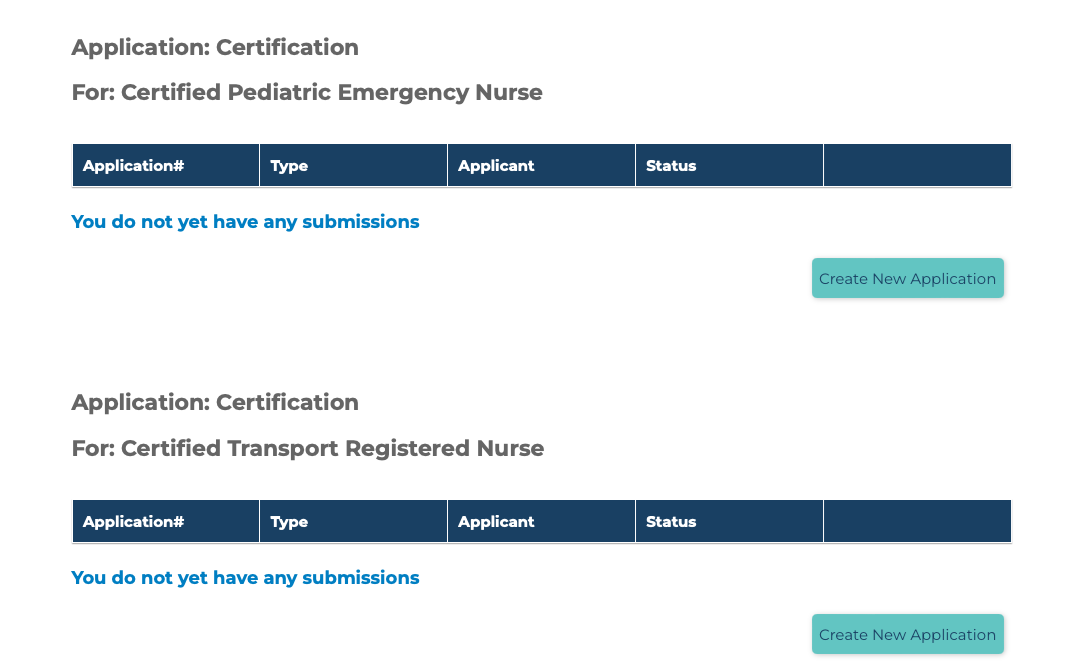The height and width of the screenshot is (671, 1078).
Task: Click no-submissions message under Transport table
Action: click(x=245, y=578)
